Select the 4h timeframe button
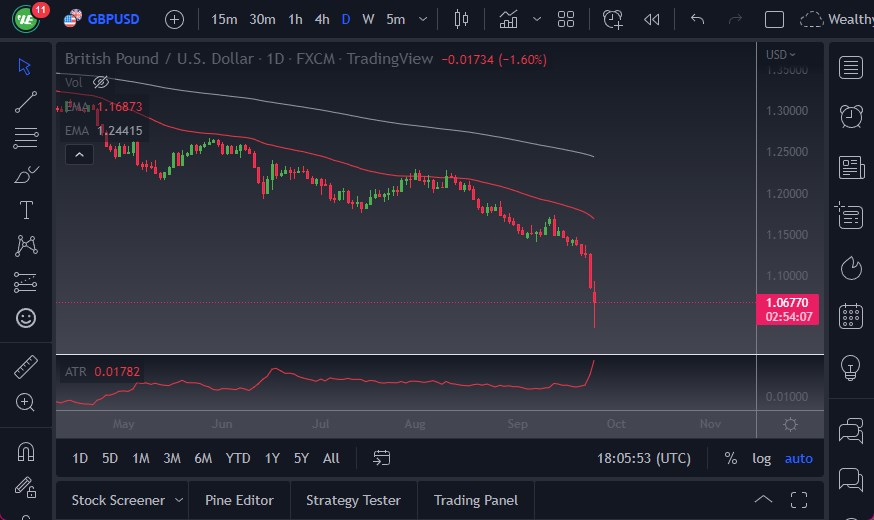 (x=321, y=19)
